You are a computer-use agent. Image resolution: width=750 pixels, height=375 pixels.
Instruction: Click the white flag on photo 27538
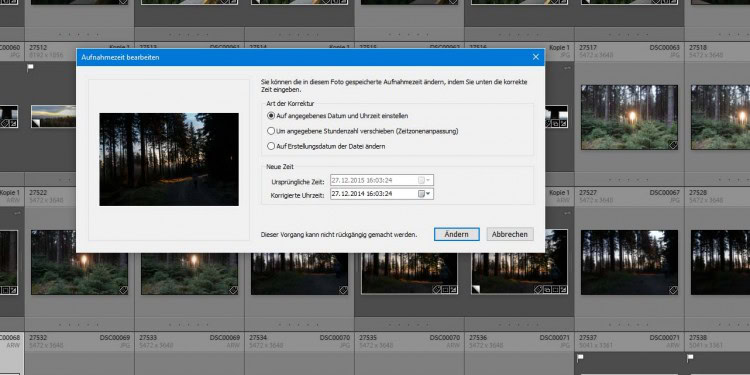pyautogui.click(x=690, y=357)
